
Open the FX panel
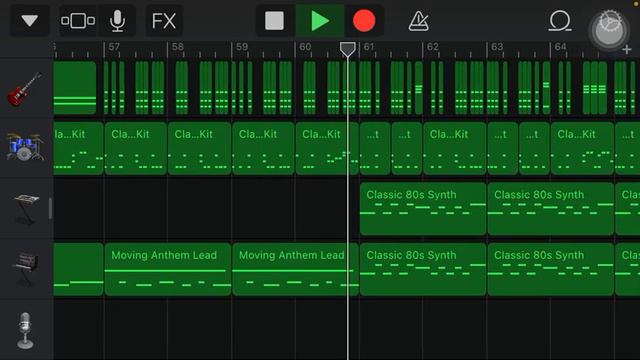coord(164,20)
